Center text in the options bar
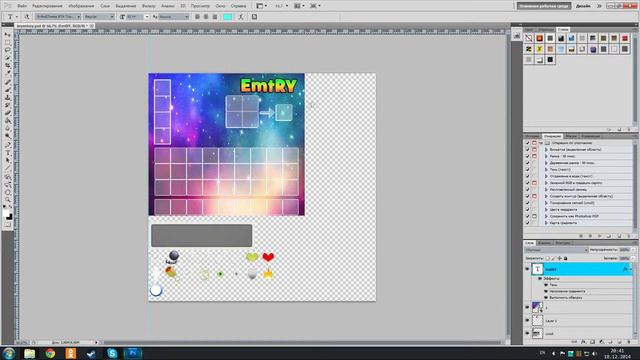Screen dimensions: 640x360 pyautogui.click(x=206, y=17)
